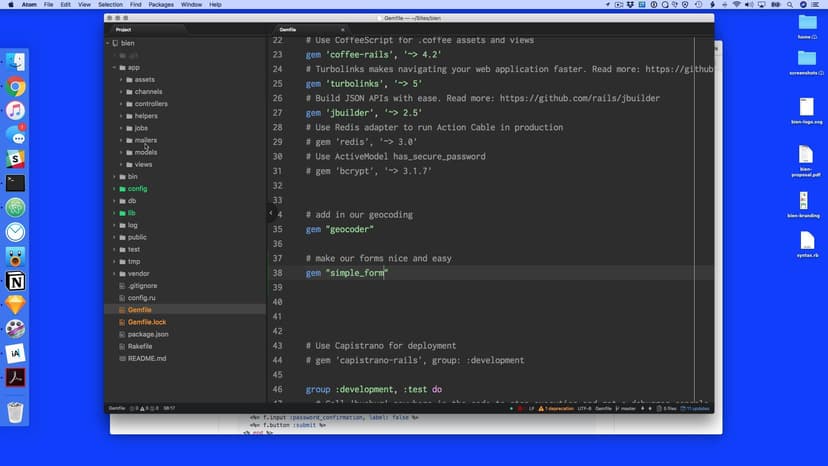The height and width of the screenshot is (466, 828).
Task: Collapse the app folder in project tree
Action: tap(113, 67)
